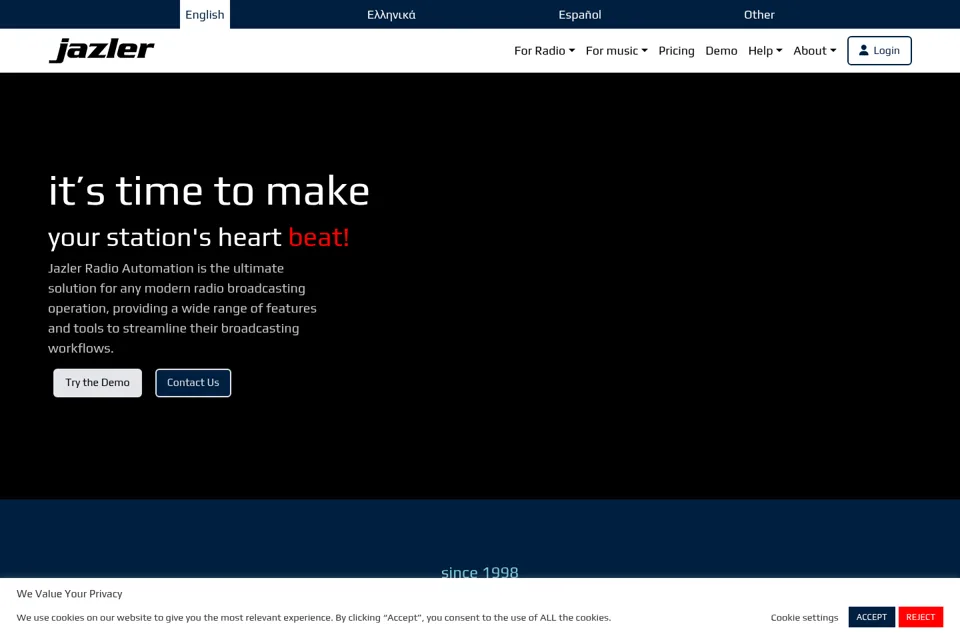The width and height of the screenshot is (960, 640).
Task: Go to the Pricing page
Action: [677, 51]
